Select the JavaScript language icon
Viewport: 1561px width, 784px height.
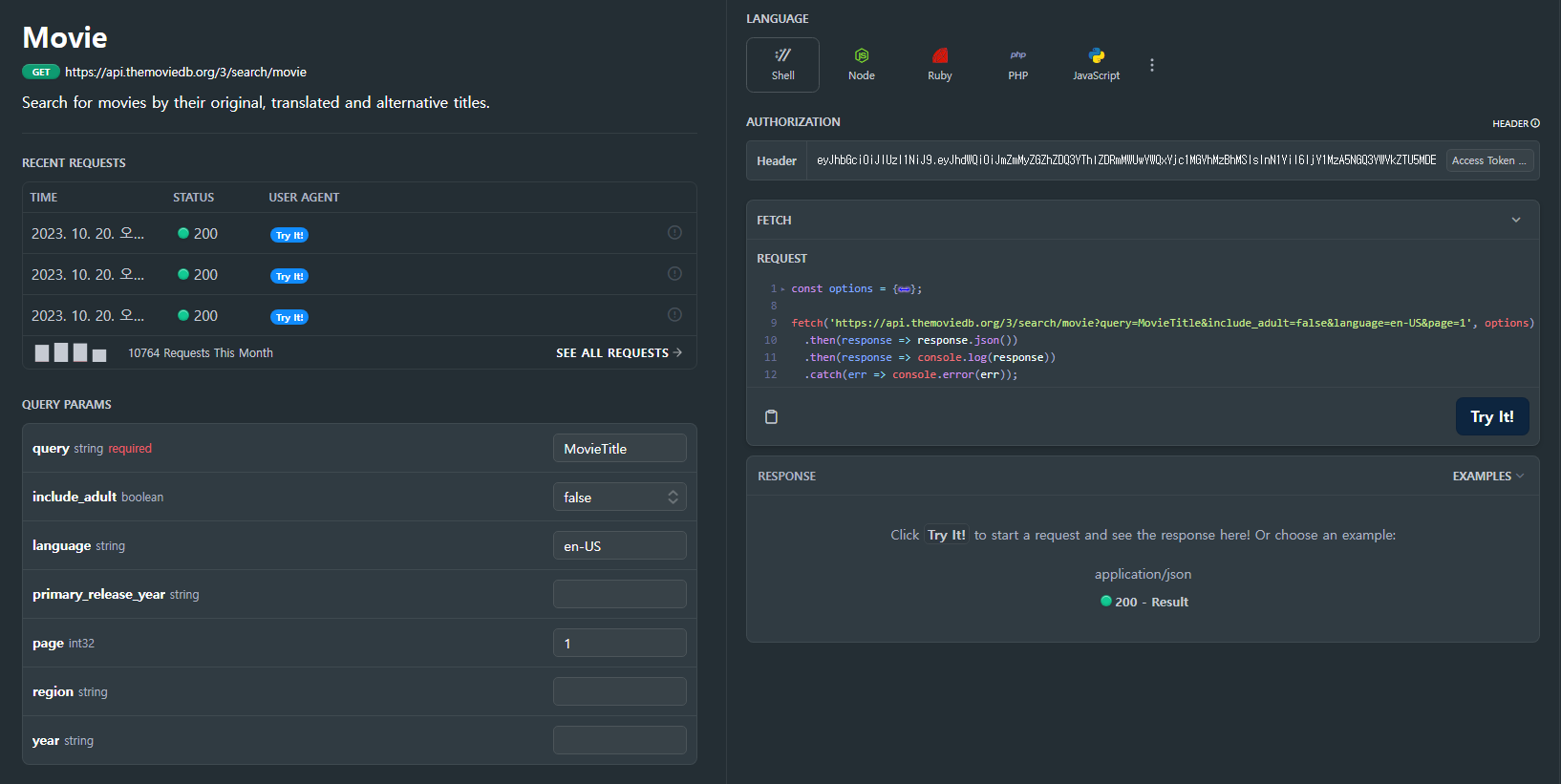pyautogui.click(x=1097, y=65)
